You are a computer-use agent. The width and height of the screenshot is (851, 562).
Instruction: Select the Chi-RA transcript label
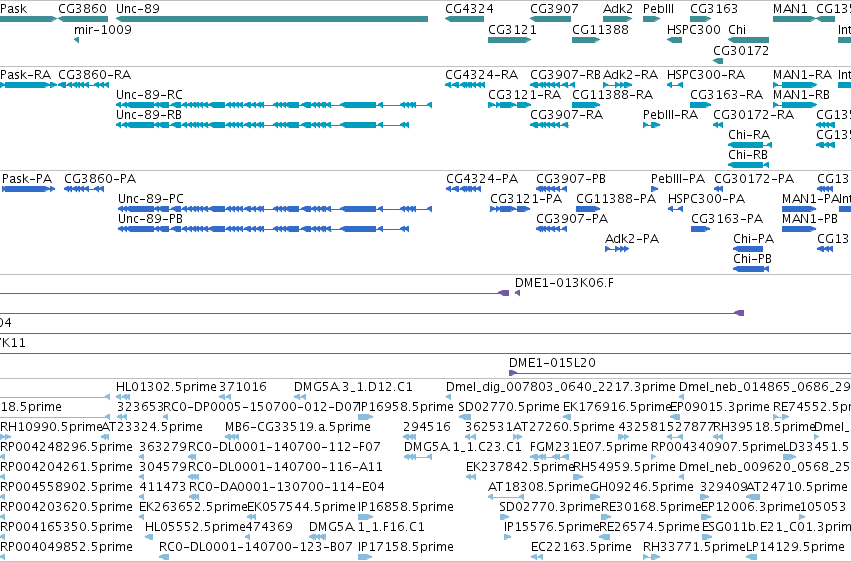click(x=749, y=135)
